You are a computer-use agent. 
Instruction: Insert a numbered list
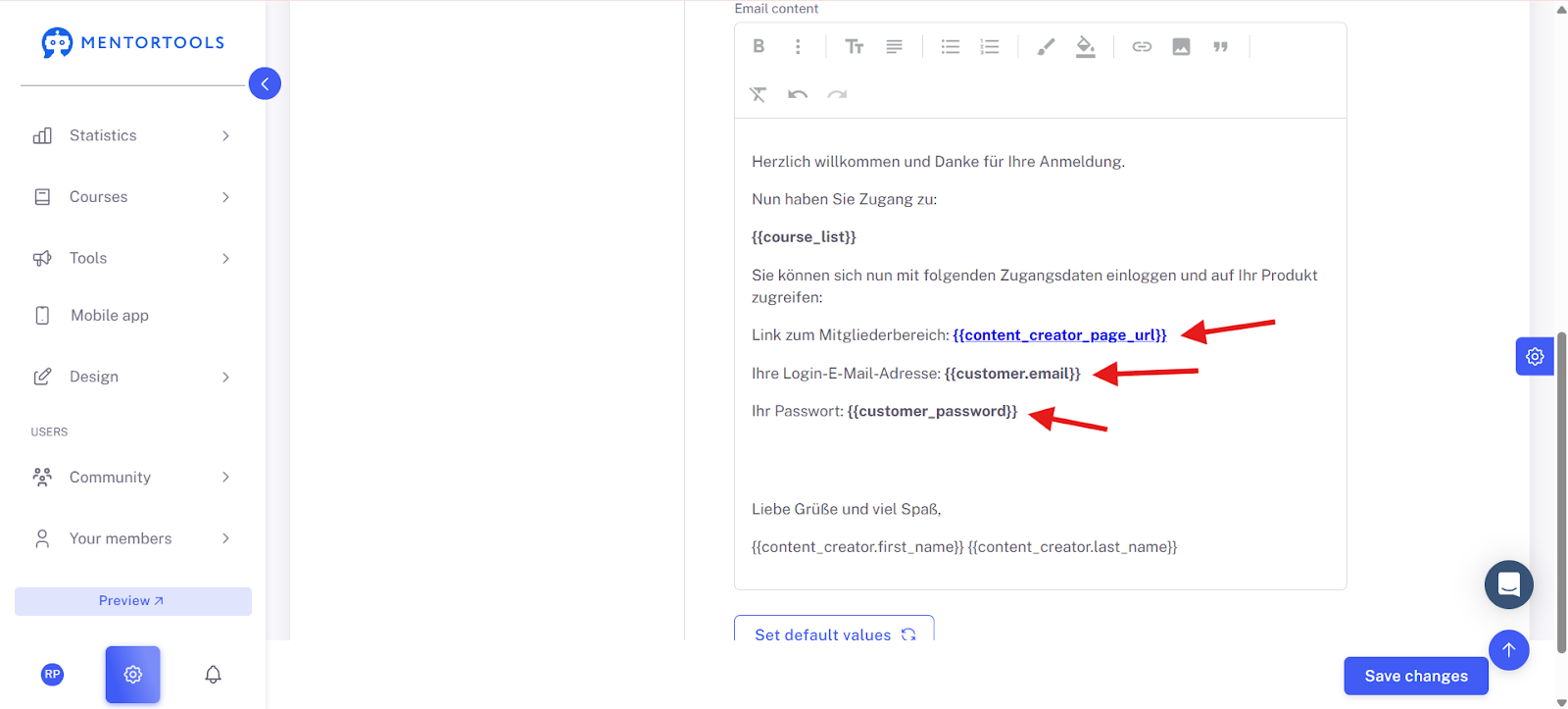coord(990,46)
